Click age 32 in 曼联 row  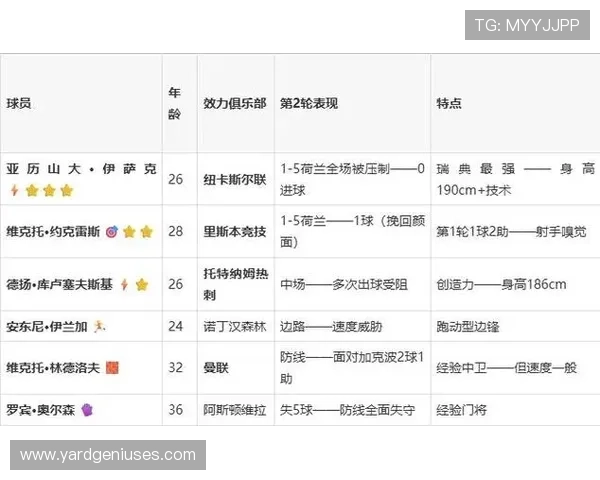tap(176, 367)
